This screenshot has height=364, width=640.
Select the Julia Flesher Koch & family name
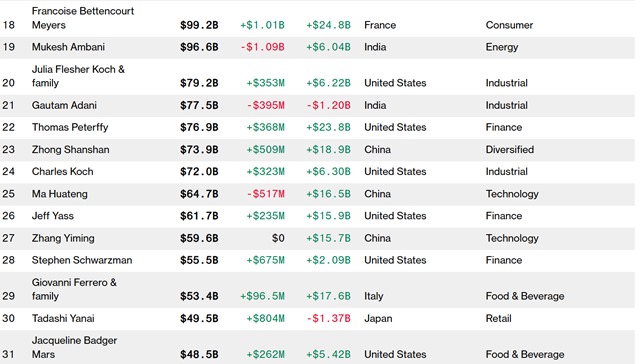click(x=78, y=76)
